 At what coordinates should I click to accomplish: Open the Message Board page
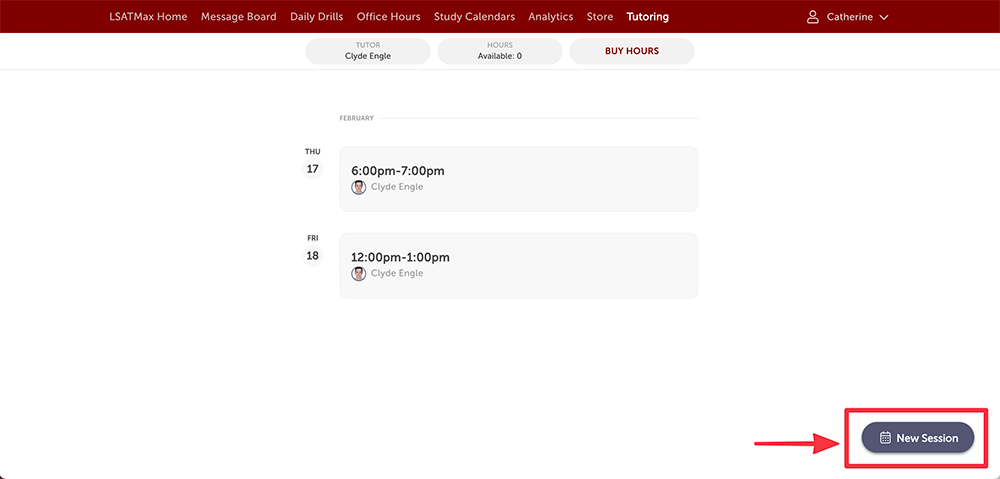point(239,17)
